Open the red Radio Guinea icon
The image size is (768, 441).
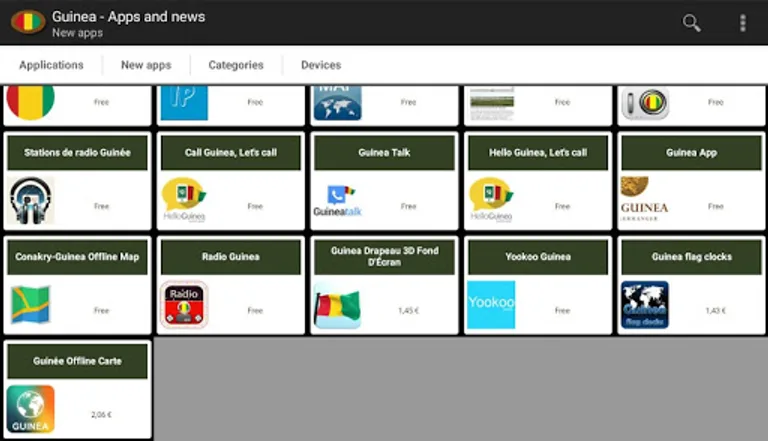point(184,304)
